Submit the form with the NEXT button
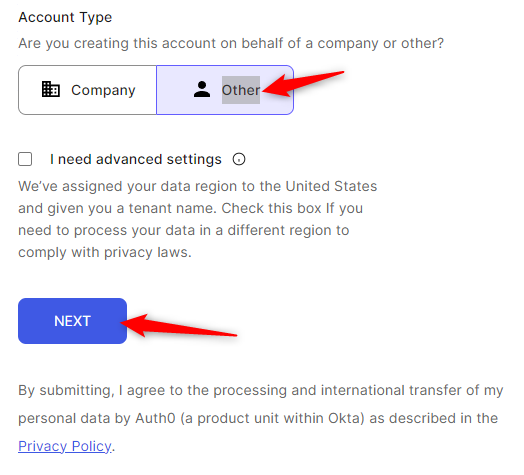The image size is (524, 475). (73, 321)
